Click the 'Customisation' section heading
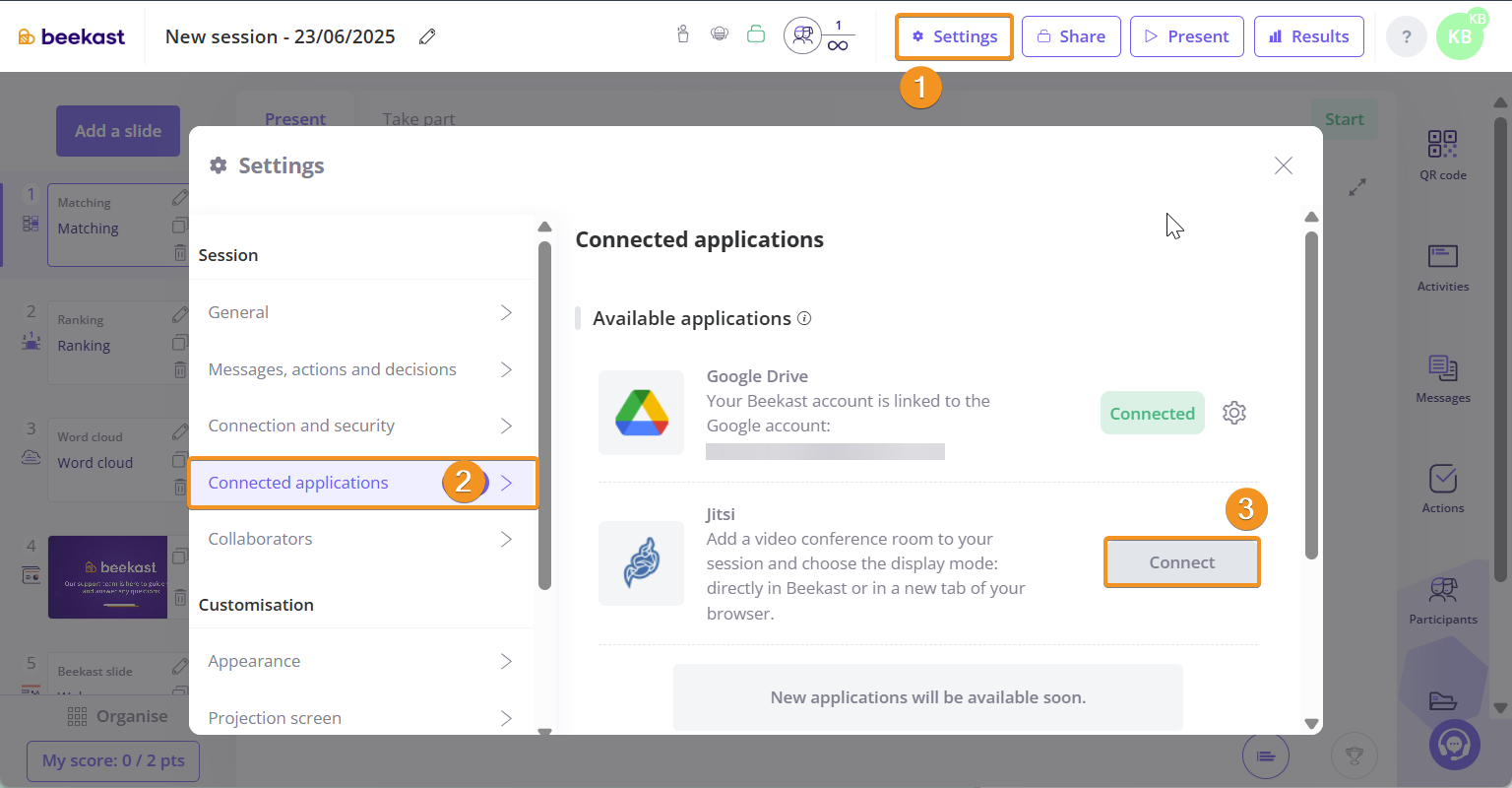This screenshot has width=1512, height=788. coord(256,605)
